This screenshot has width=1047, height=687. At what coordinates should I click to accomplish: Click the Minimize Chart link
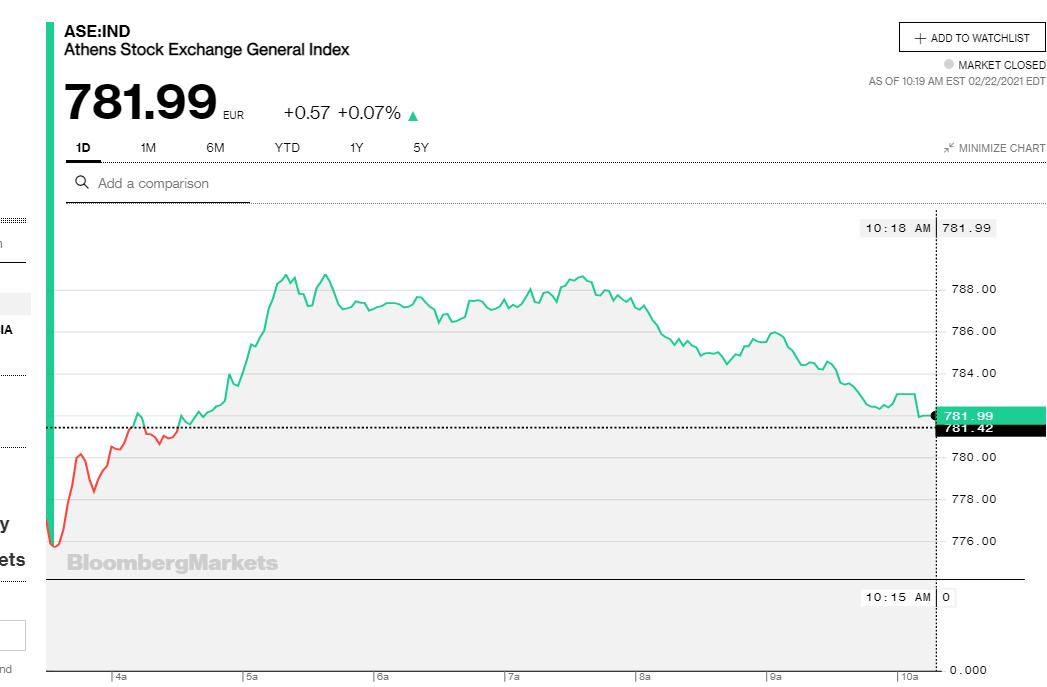coord(1001,148)
